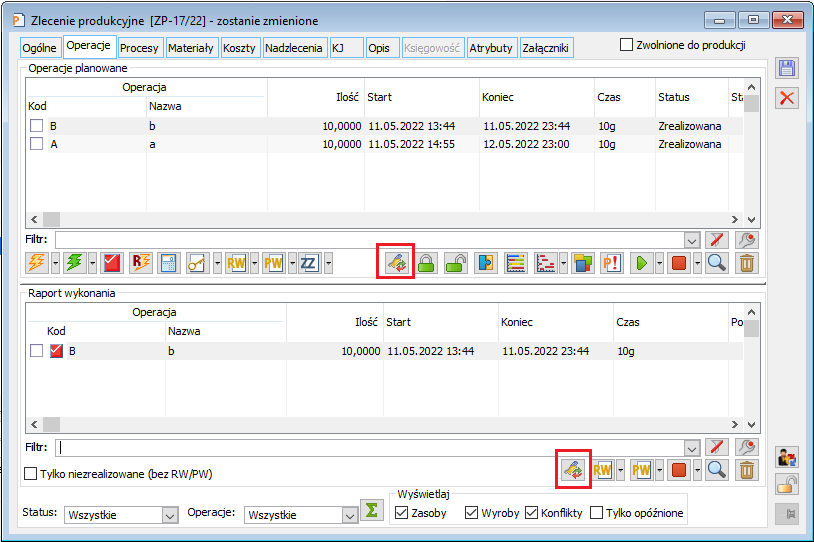Check the Zwolnione do produkcji checkbox
Screen dimensions: 814x542
[627, 45]
